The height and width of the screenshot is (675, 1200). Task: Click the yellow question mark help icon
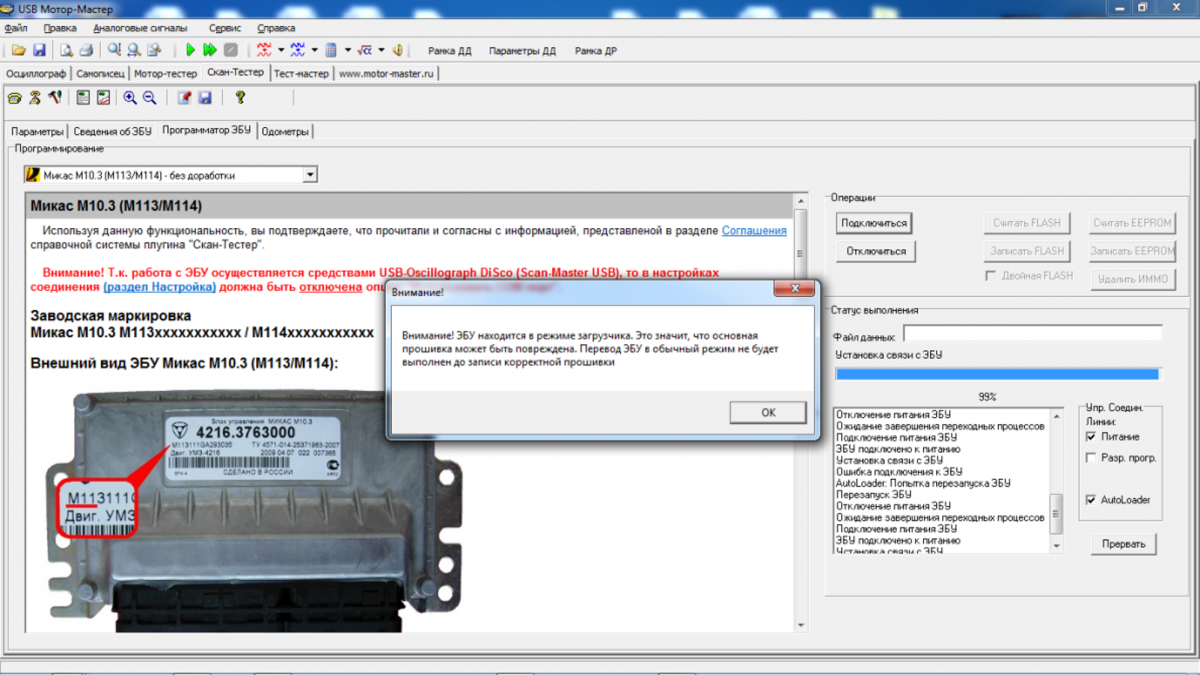240,98
